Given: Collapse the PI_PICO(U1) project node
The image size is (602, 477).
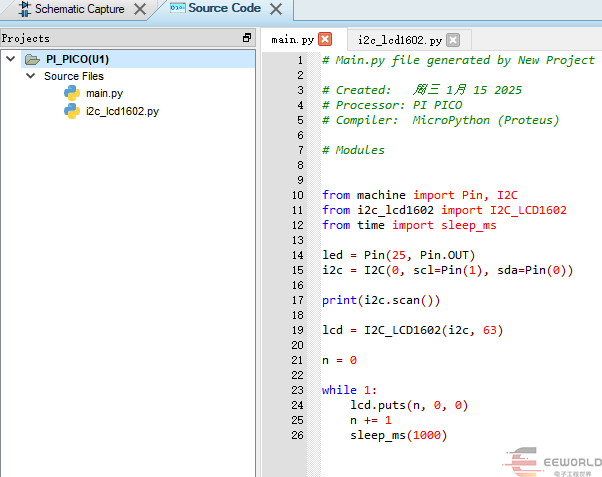Looking at the screenshot, I should click(11, 59).
